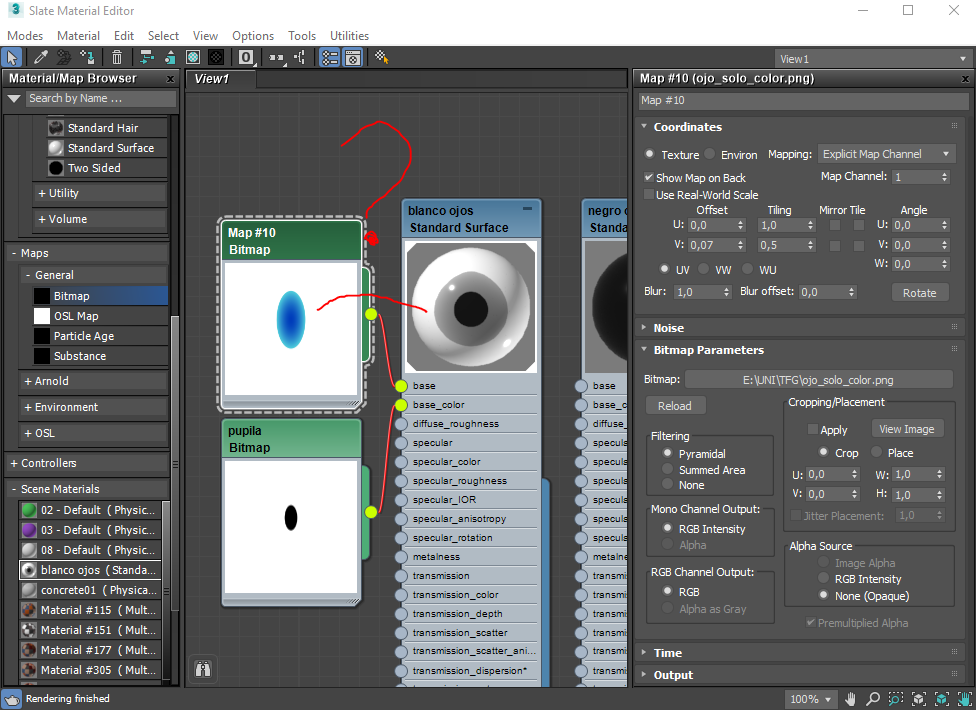976x710 pixels.
Task: Choose Summed Area filtering option
Action: tap(668, 469)
